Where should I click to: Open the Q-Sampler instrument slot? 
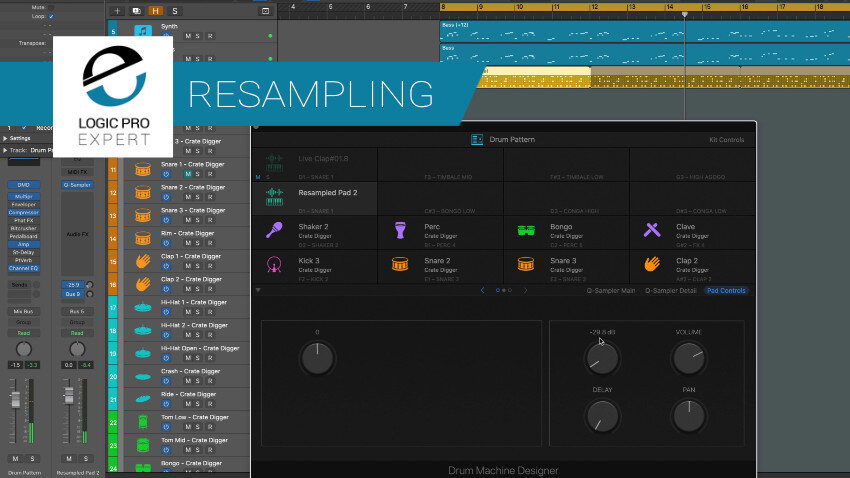pos(77,185)
